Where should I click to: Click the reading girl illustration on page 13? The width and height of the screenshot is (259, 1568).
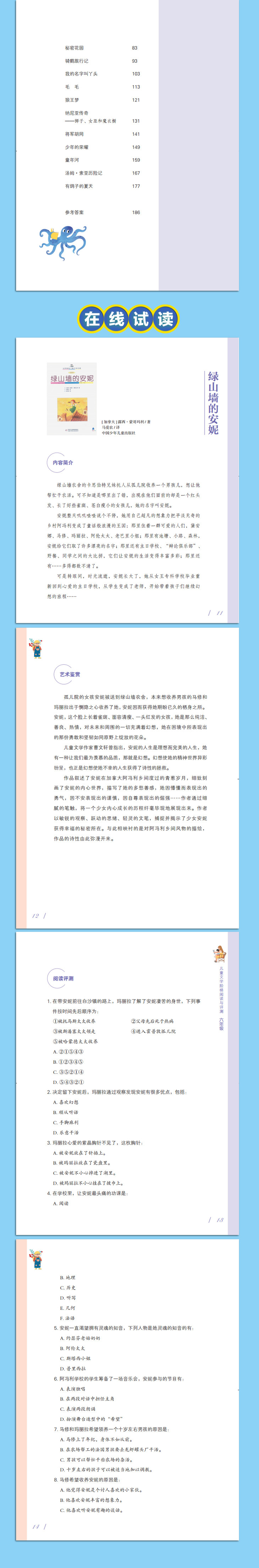point(219,953)
